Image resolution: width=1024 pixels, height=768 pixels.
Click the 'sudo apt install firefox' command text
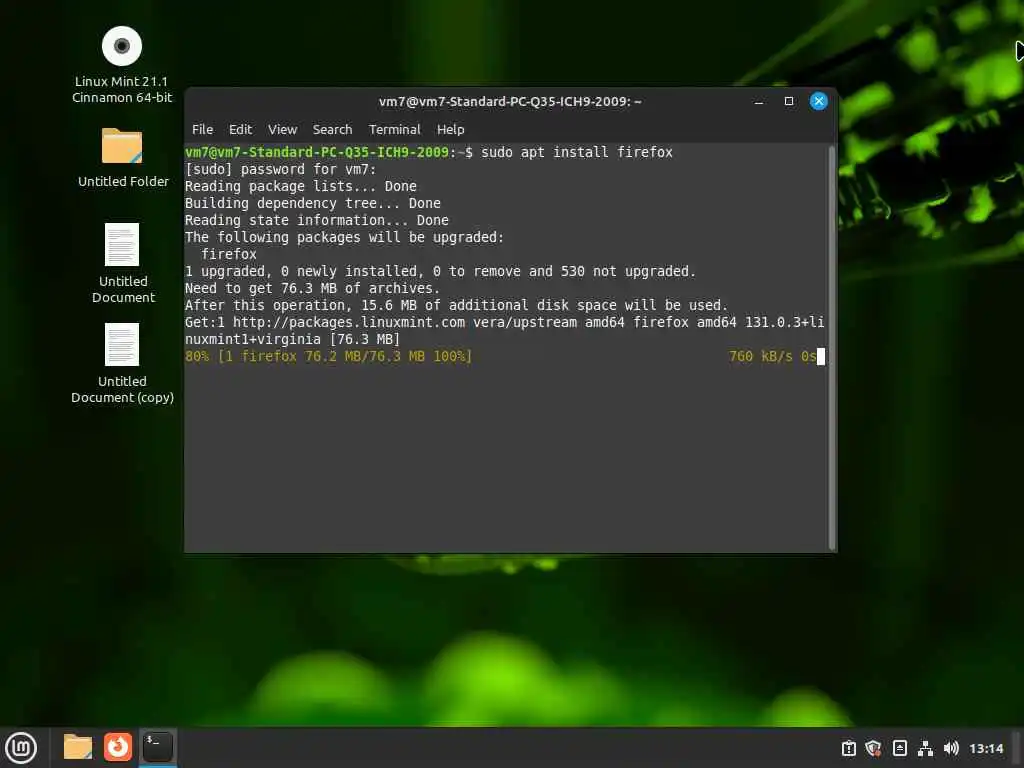(x=577, y=152)
